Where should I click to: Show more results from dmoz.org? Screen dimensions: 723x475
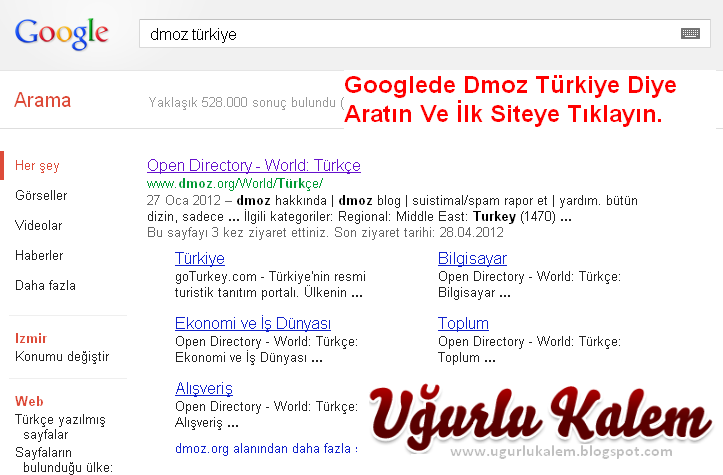point(266,448)
